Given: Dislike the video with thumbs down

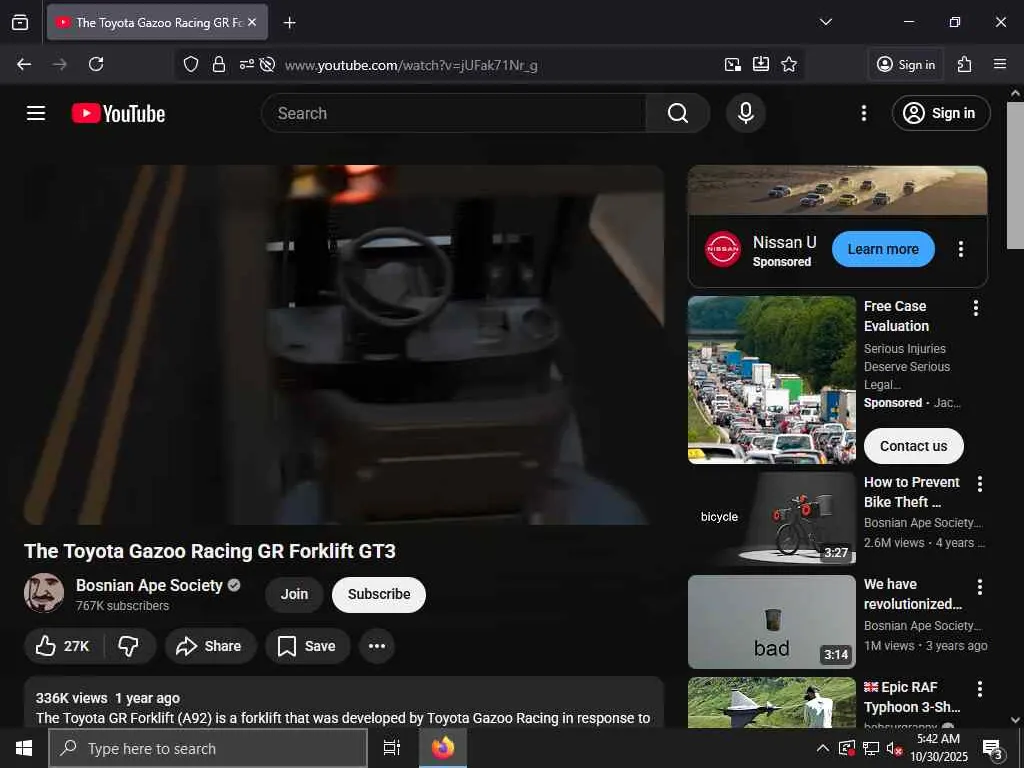Looking at the screenshot, I should click(x=129, y=646).
